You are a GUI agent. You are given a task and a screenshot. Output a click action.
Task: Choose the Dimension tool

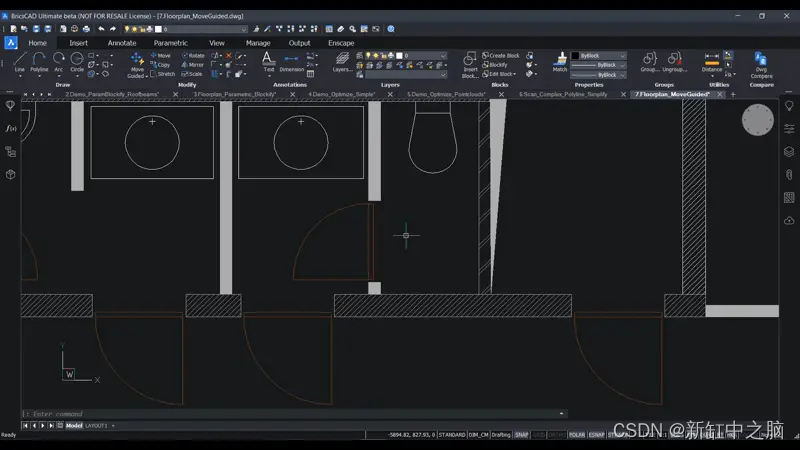pos(291,62)
